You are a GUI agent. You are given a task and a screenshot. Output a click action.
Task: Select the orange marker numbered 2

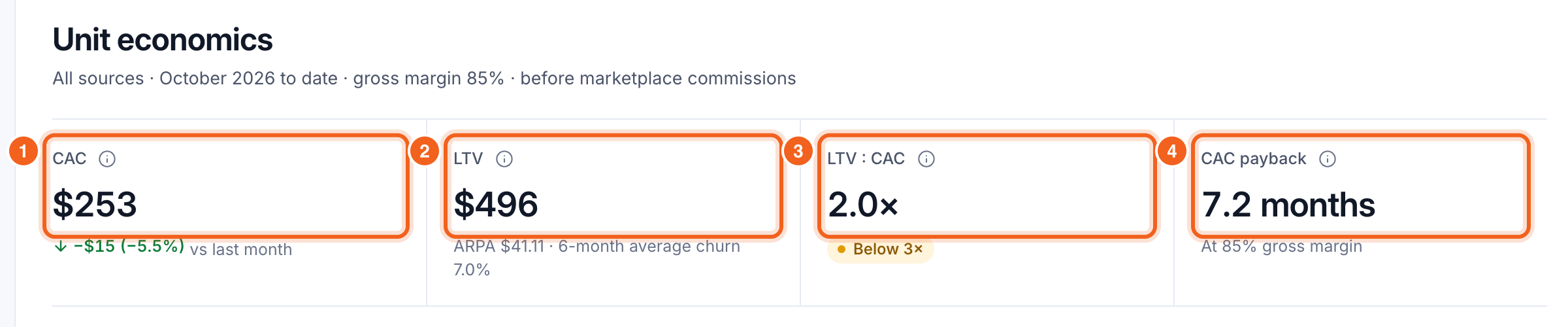425,152
